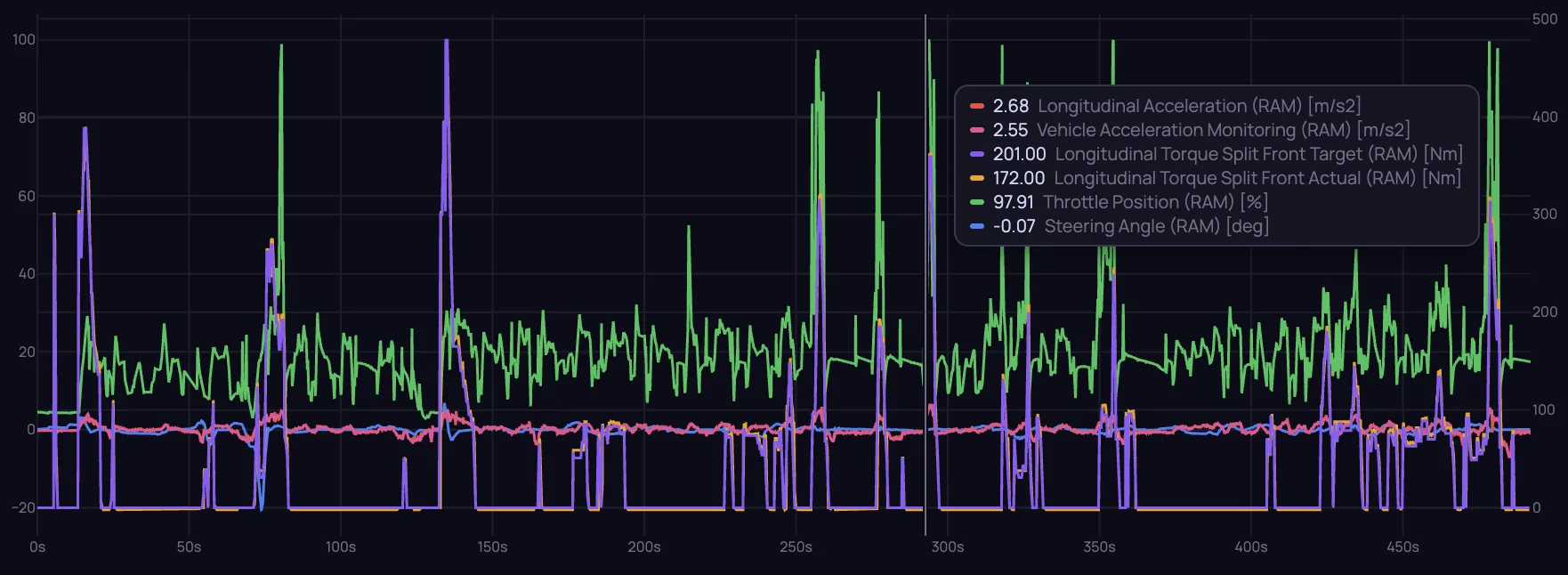
Task: Click the blue Steering Angle color swatch
Action: [x=977, y=226]
